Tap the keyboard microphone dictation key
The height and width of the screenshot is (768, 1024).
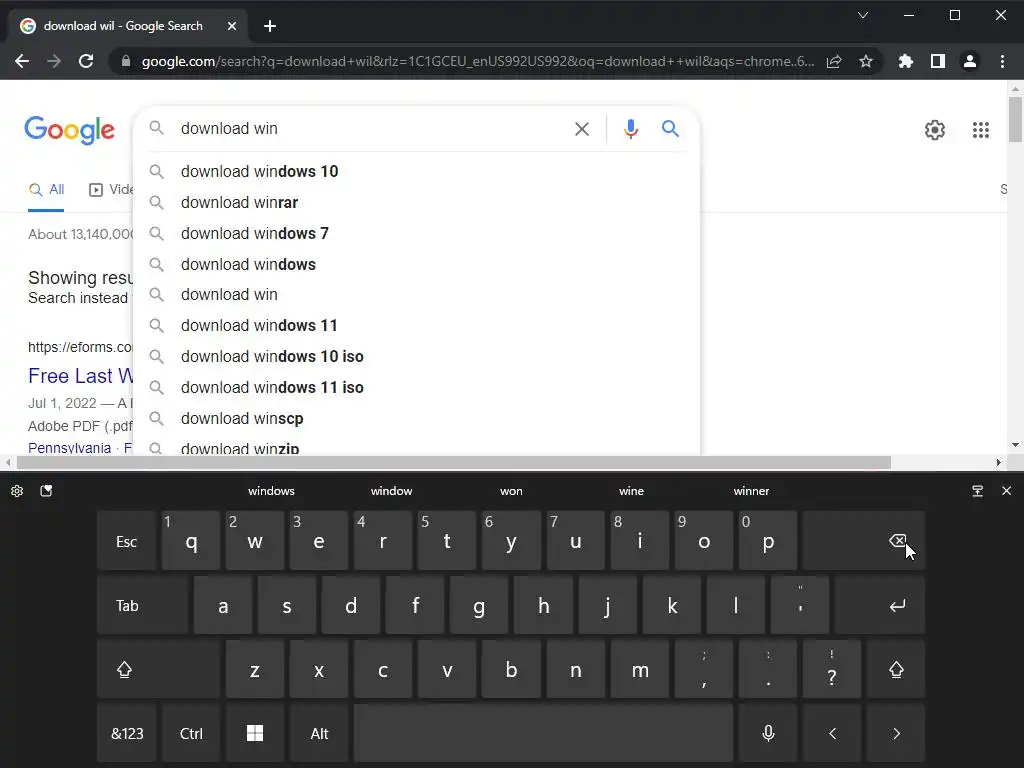[768, 733]
